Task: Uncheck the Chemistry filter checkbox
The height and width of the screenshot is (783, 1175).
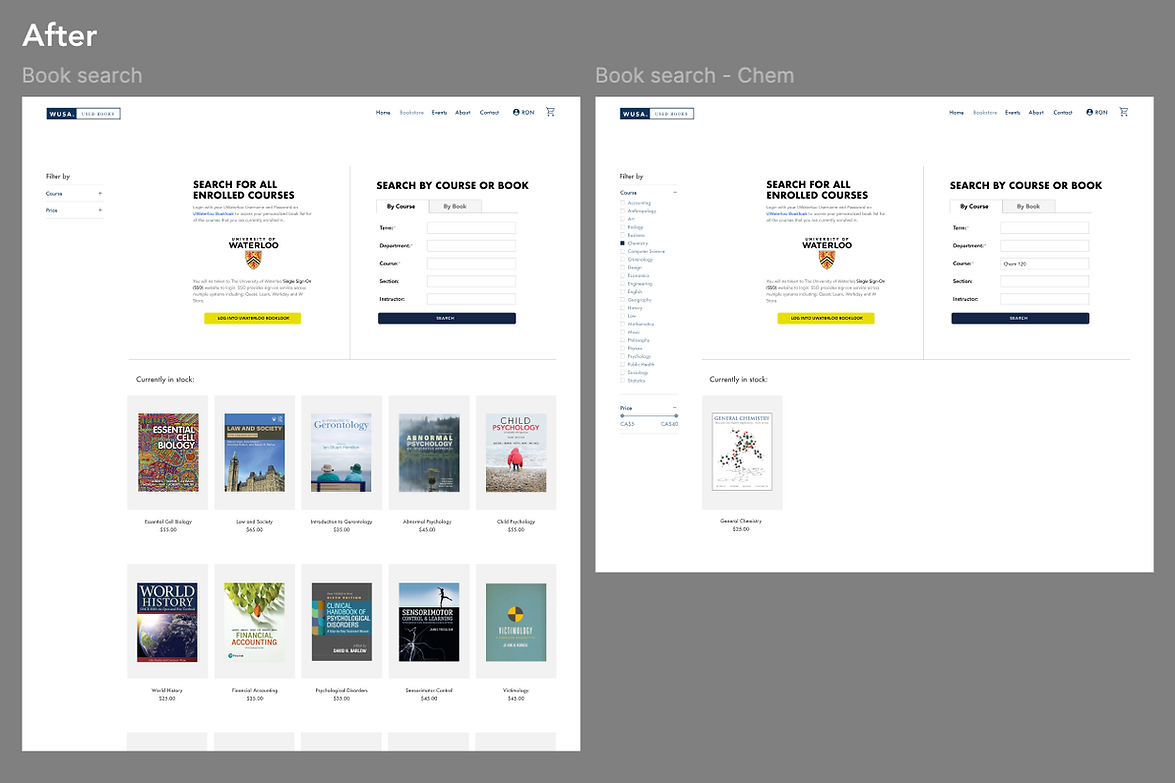Action: click(622, 244)
